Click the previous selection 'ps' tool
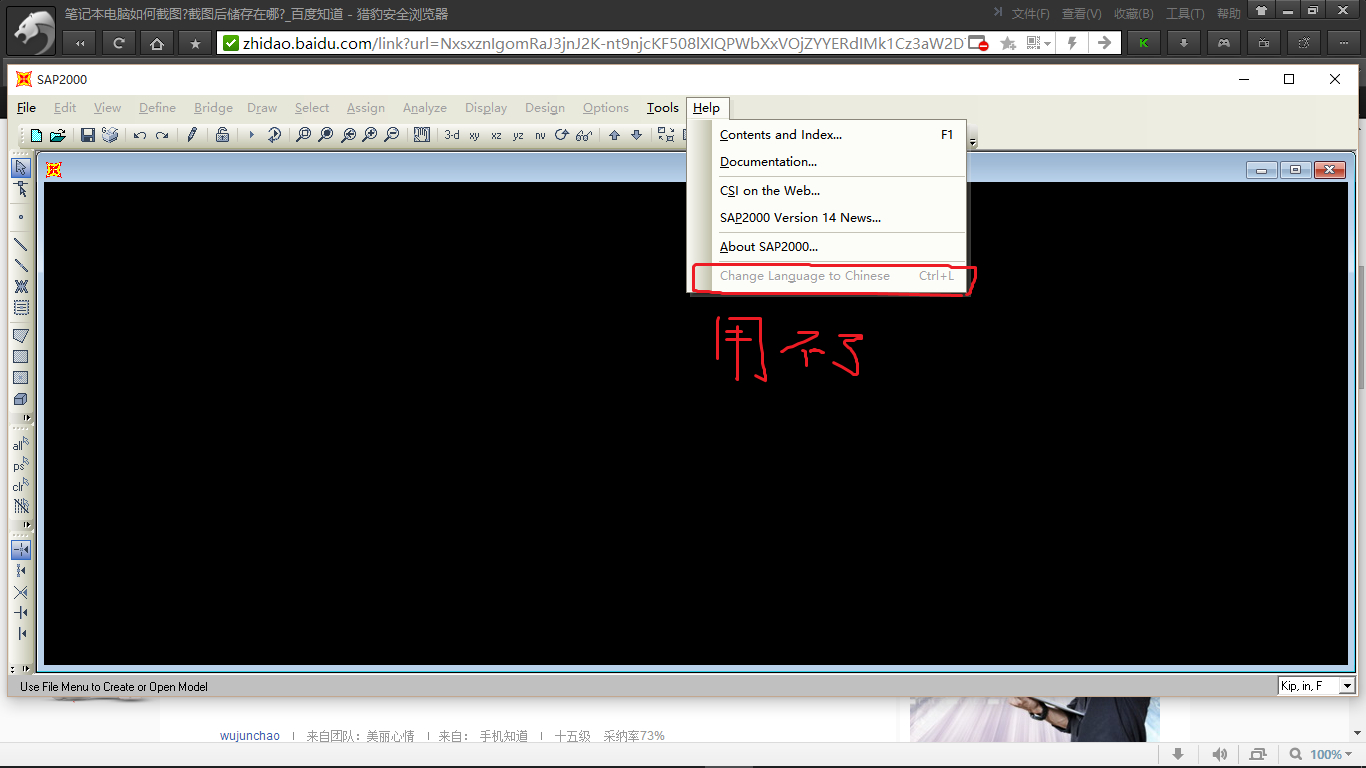This screenshot has height=768, width=1366. (x=21, y=465)
